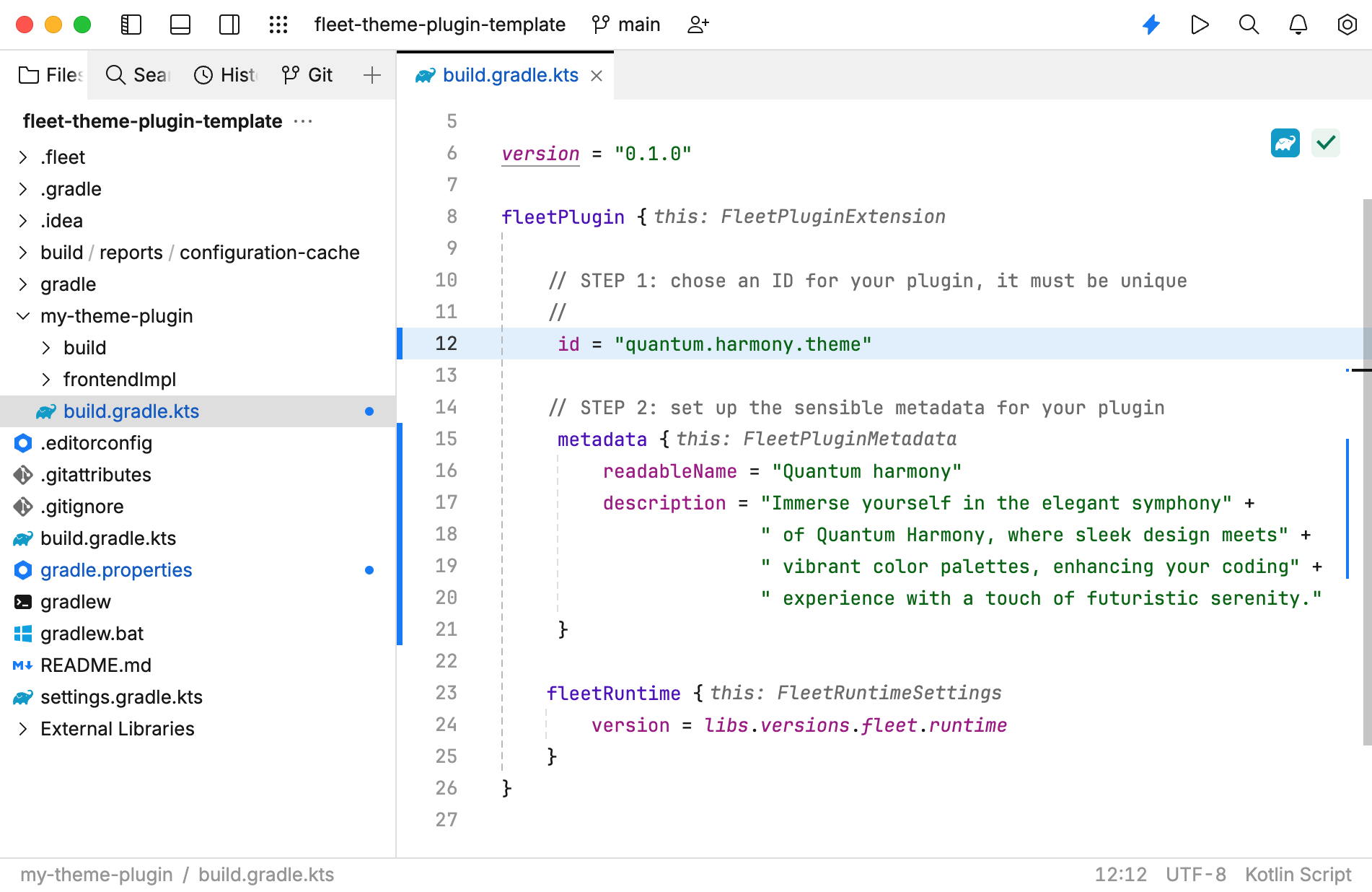Open settings with the gear icon
This screenshot has width=1372, height=892.
click(1347, 24)
